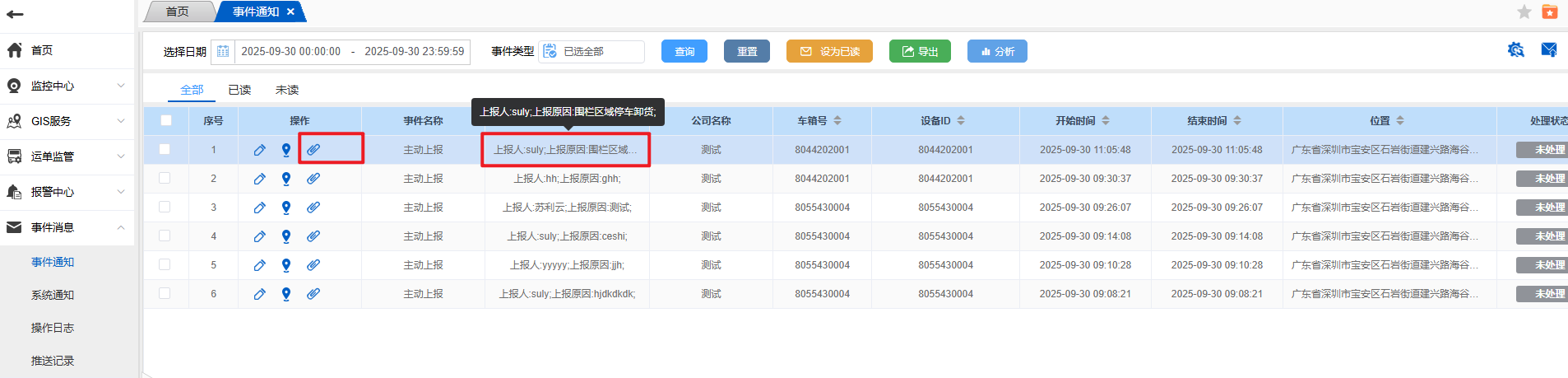Open the 事件类型 dropdown showing 已选全部

click(x=591, y=51)
